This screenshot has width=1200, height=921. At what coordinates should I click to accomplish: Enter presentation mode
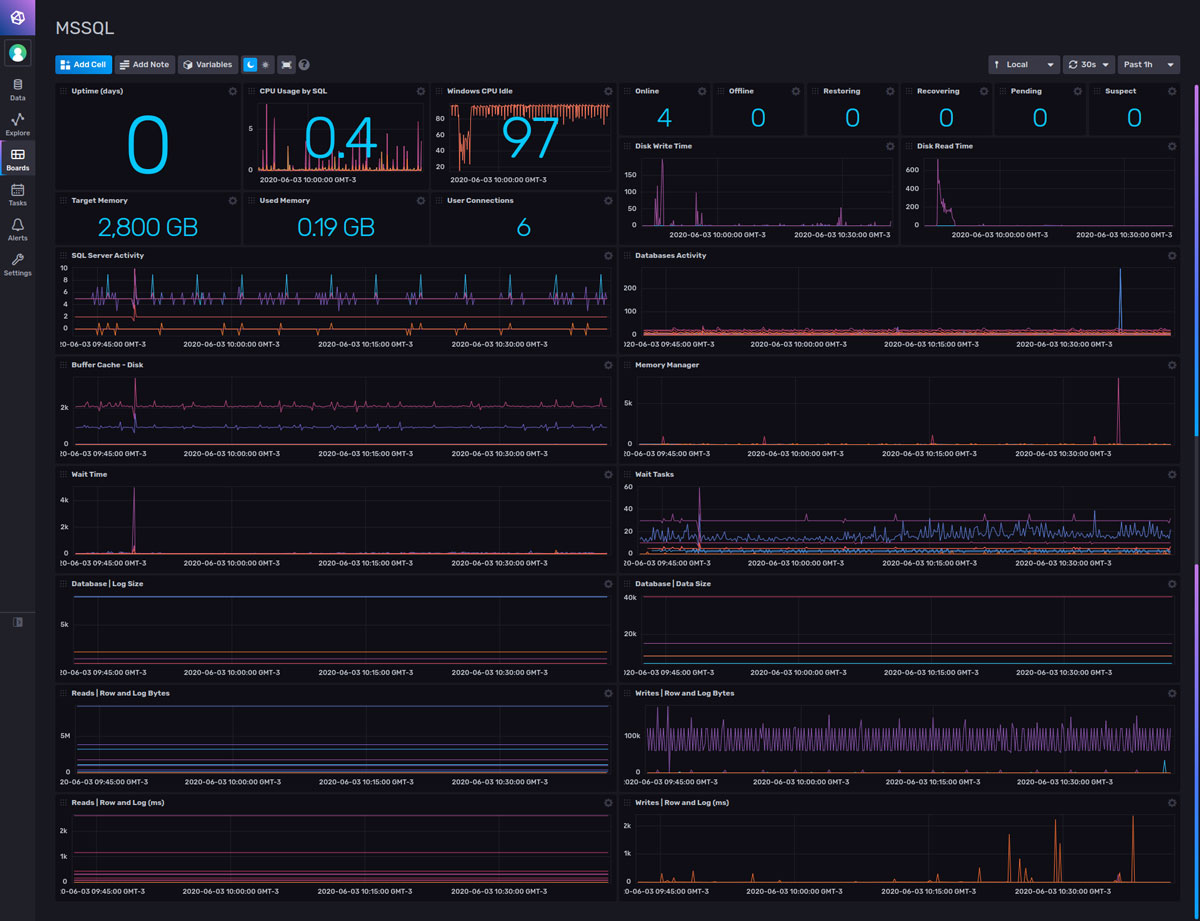point(286,65)
